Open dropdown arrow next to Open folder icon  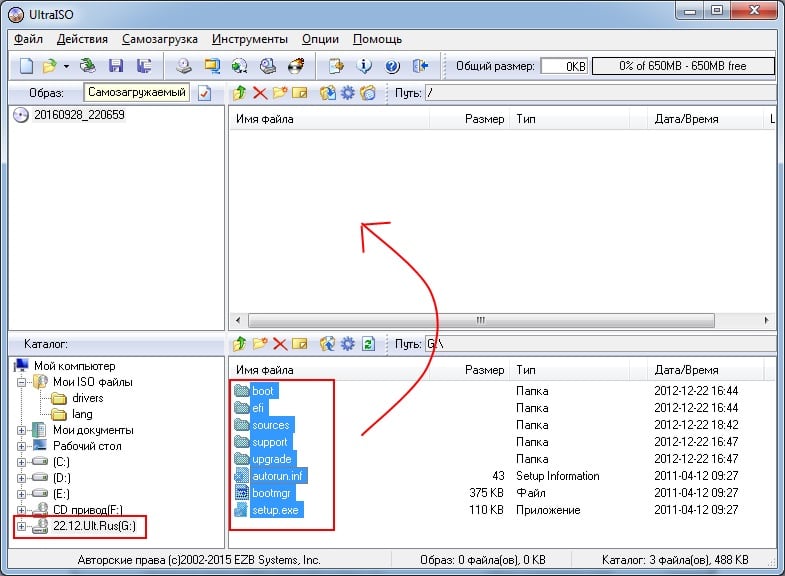pos(66,66)
